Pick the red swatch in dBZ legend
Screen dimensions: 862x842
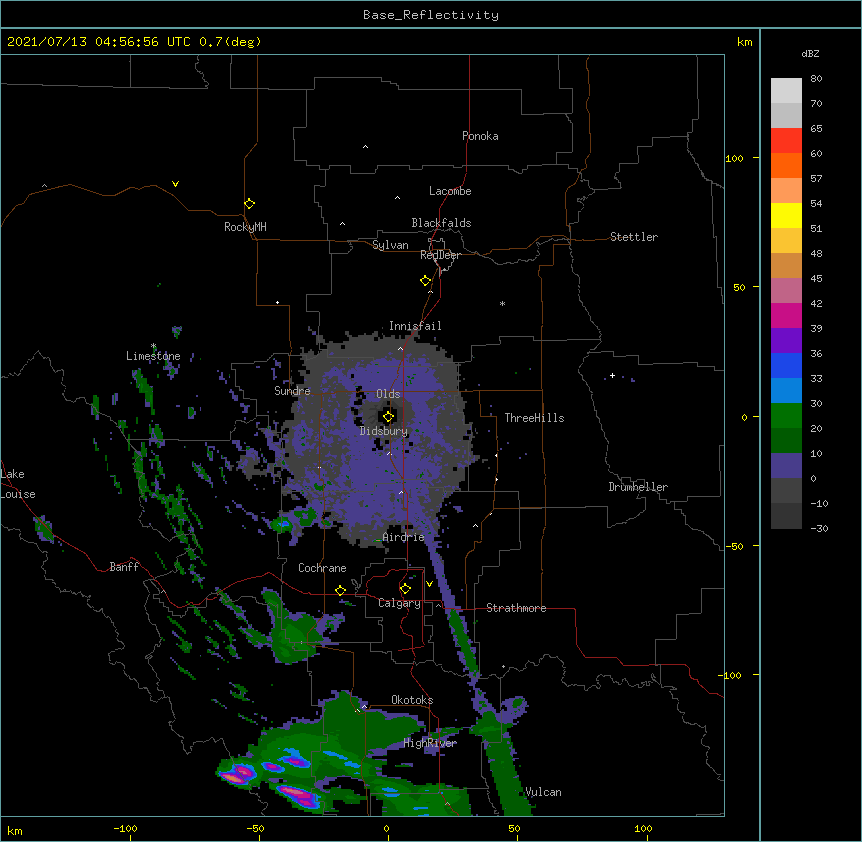point(786,140)
